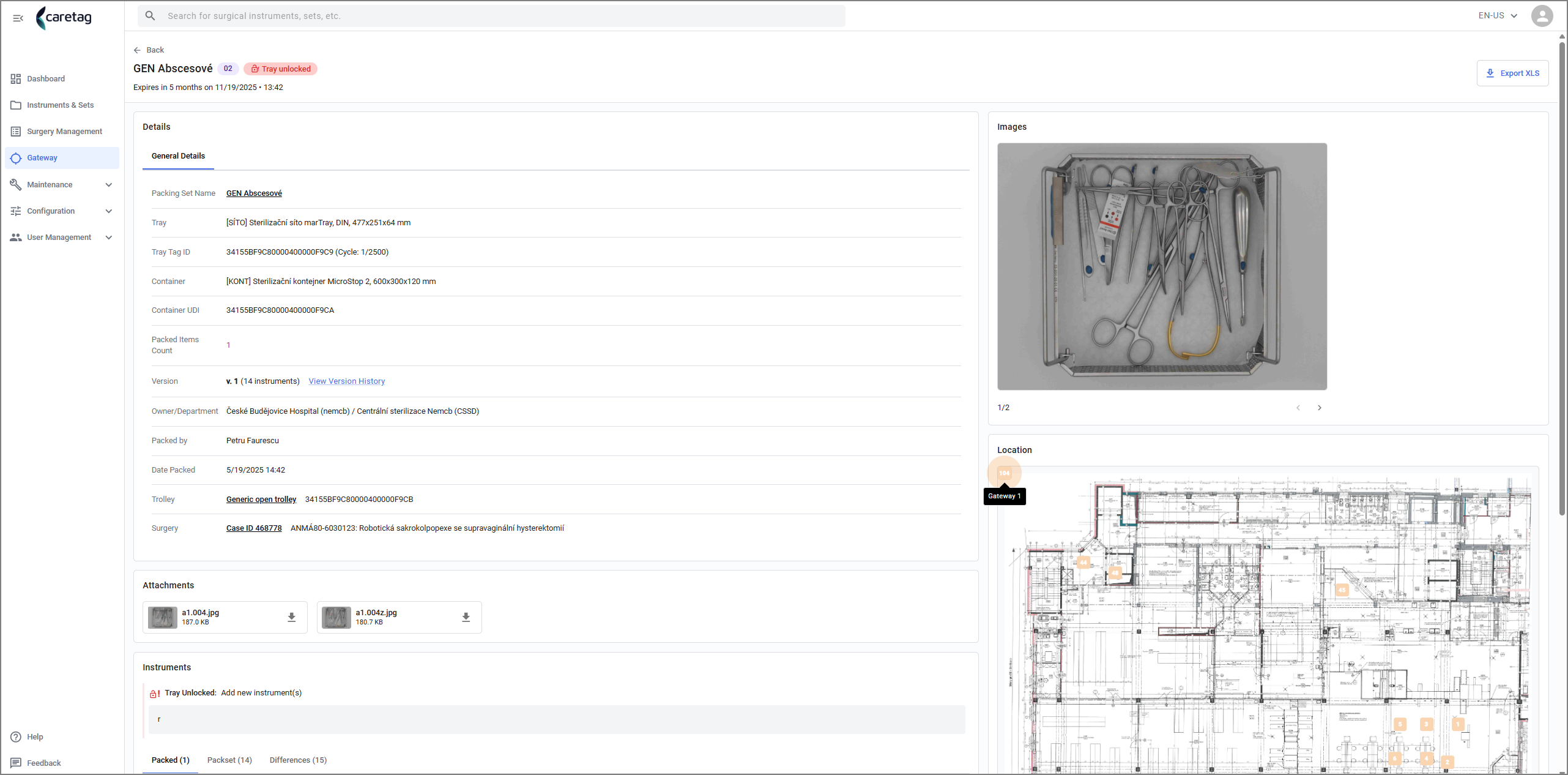
Task: Expand the User Management menu
Action: (61, 237)
